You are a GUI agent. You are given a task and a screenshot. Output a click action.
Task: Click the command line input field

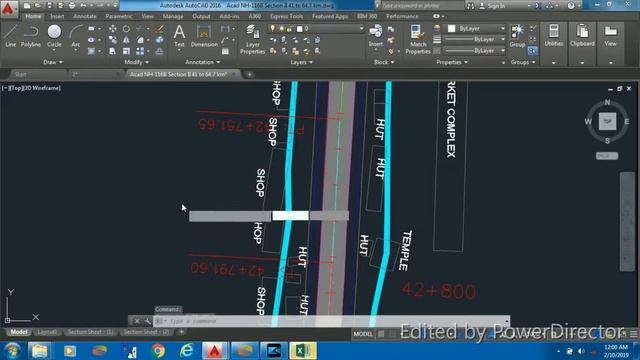click(331, 321)
